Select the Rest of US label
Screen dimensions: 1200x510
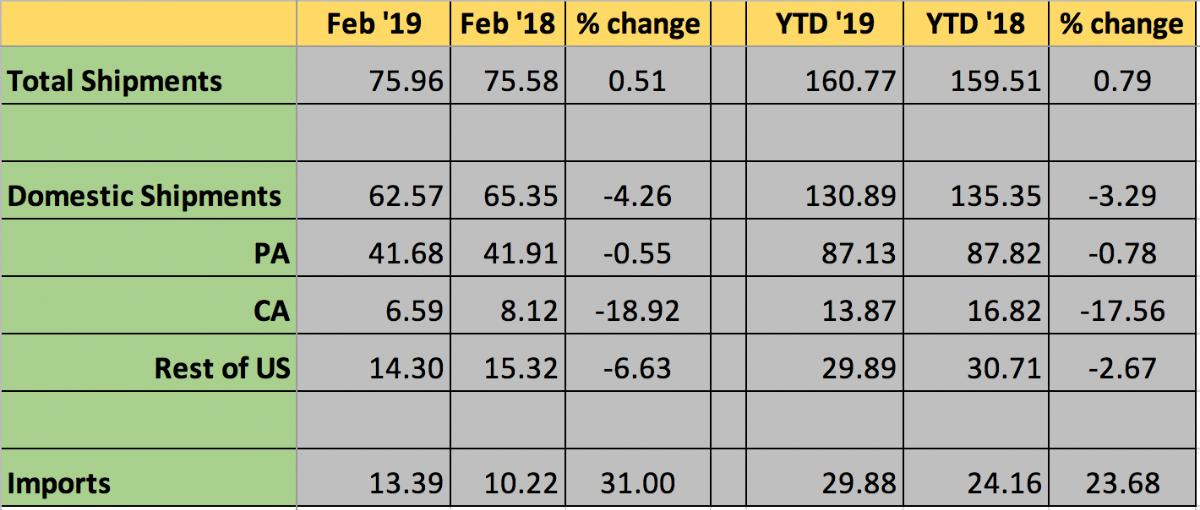(x=222, y=368)
